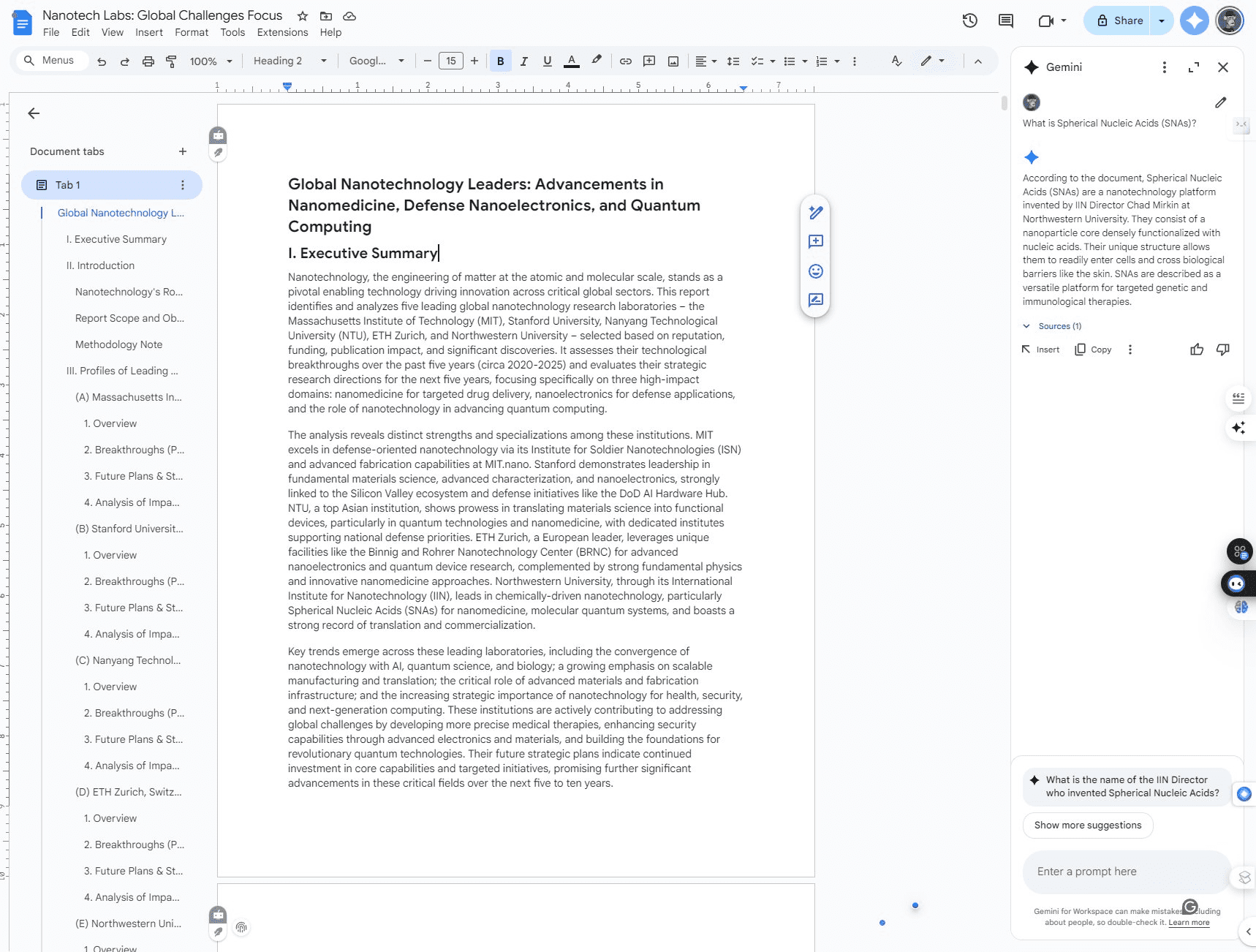Go to Methodology Note outline item
The width and height of the screenshot is (1256, 952).
coord(118,344)
